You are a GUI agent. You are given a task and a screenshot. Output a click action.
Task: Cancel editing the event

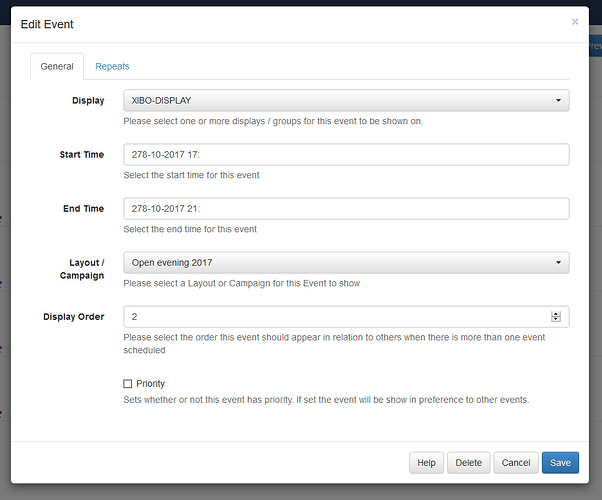516,463
